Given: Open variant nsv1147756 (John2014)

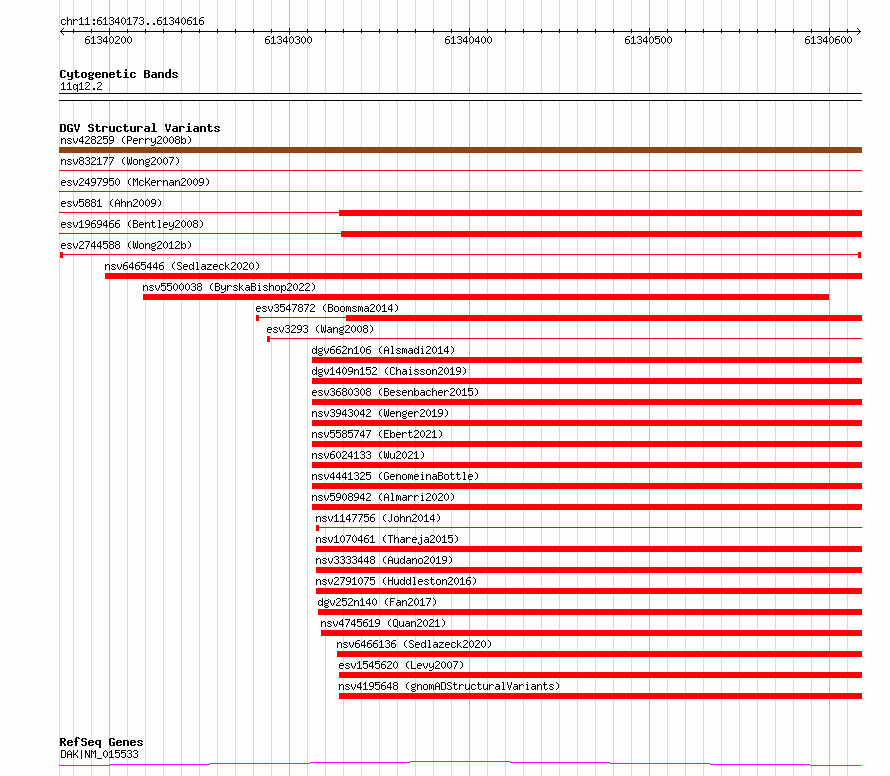Looking at the screenshot, I should coord(378,518).
